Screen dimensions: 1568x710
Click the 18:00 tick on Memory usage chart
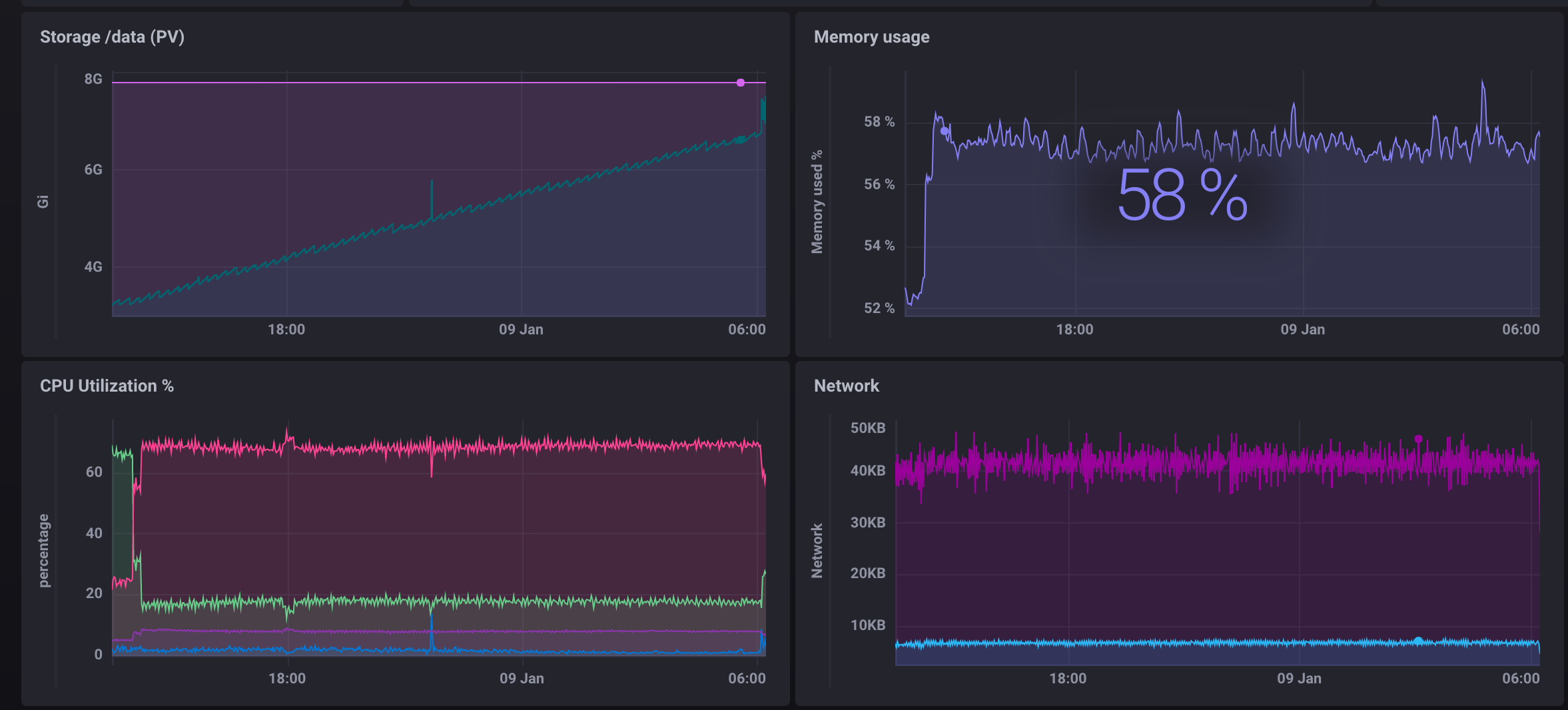pyautogui.click(x=1074, y=330)
